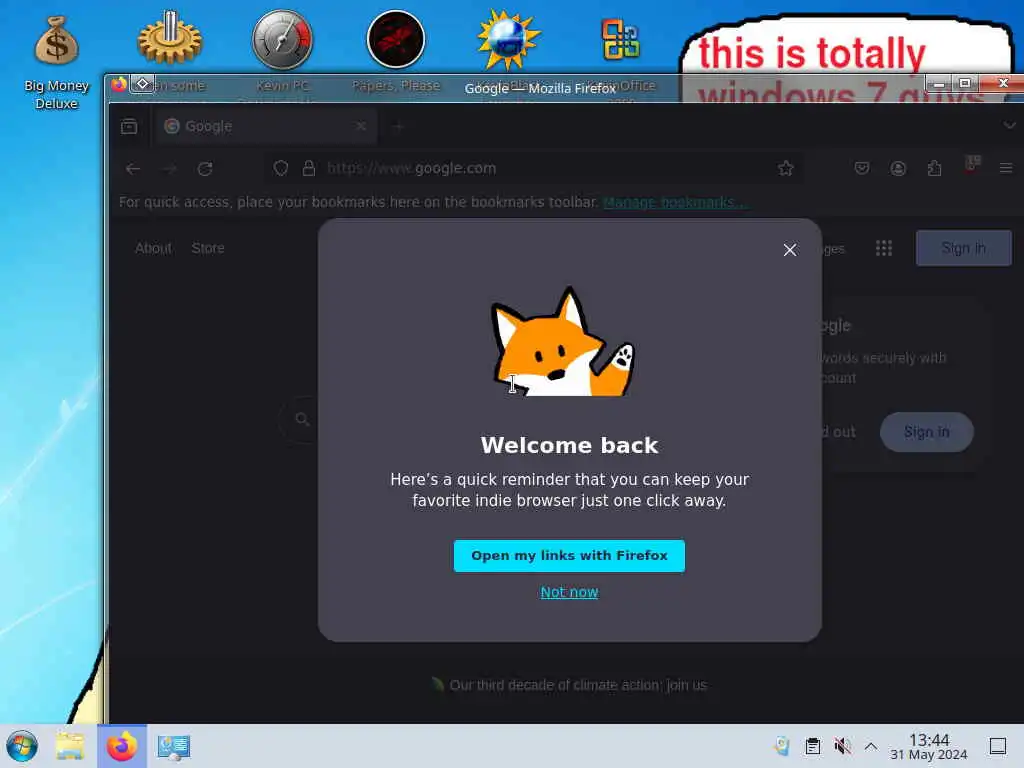The height and width of the screenshot is (768, 1024).
Task: Expand hidden system tray icons arrow
Action: pos(871,746)
